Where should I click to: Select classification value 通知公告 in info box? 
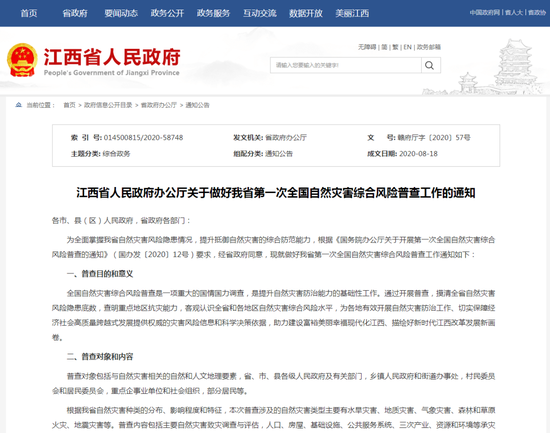[279, 154]
